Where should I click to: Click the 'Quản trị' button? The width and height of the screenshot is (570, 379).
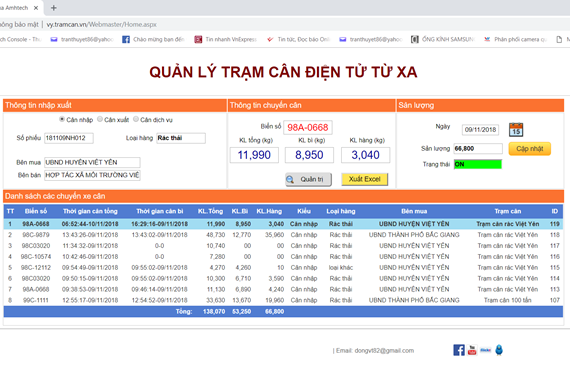308,179
